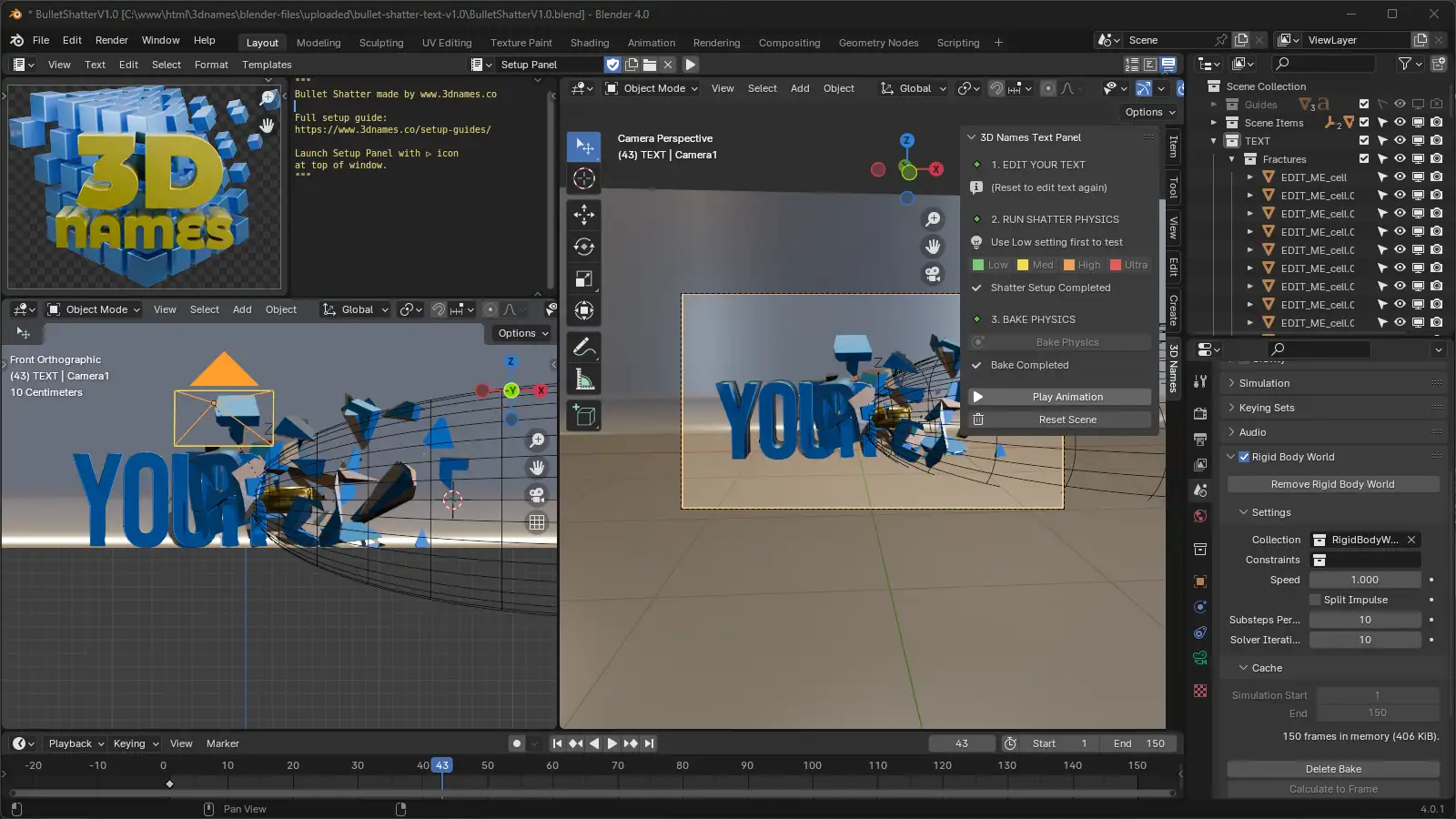Open the Templates menu in text editor
Screen dimensions: 1456x819
[267, 65]
